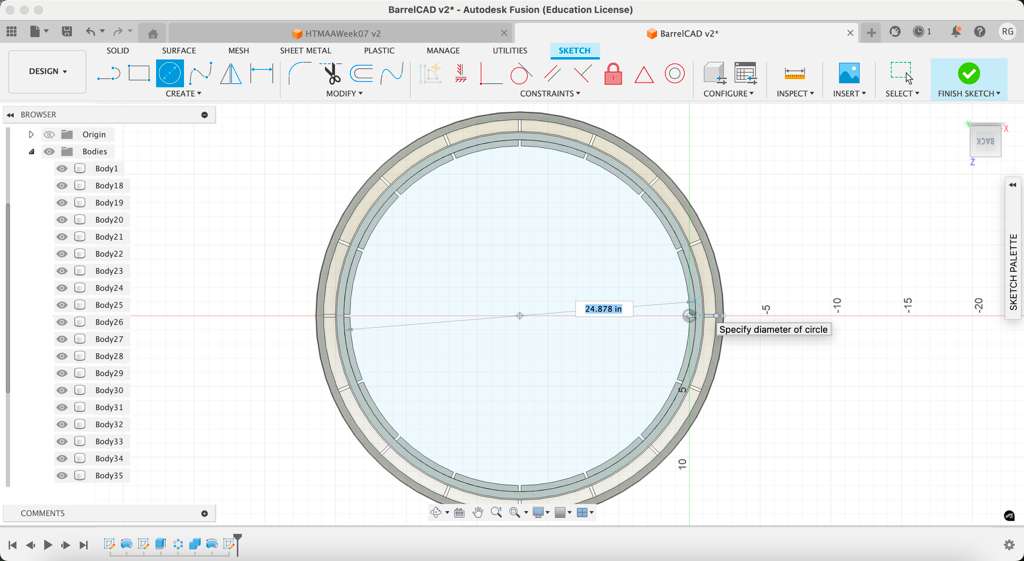Open the Measure tool under Inspect
1024x561 pixels.
point(794,74)
